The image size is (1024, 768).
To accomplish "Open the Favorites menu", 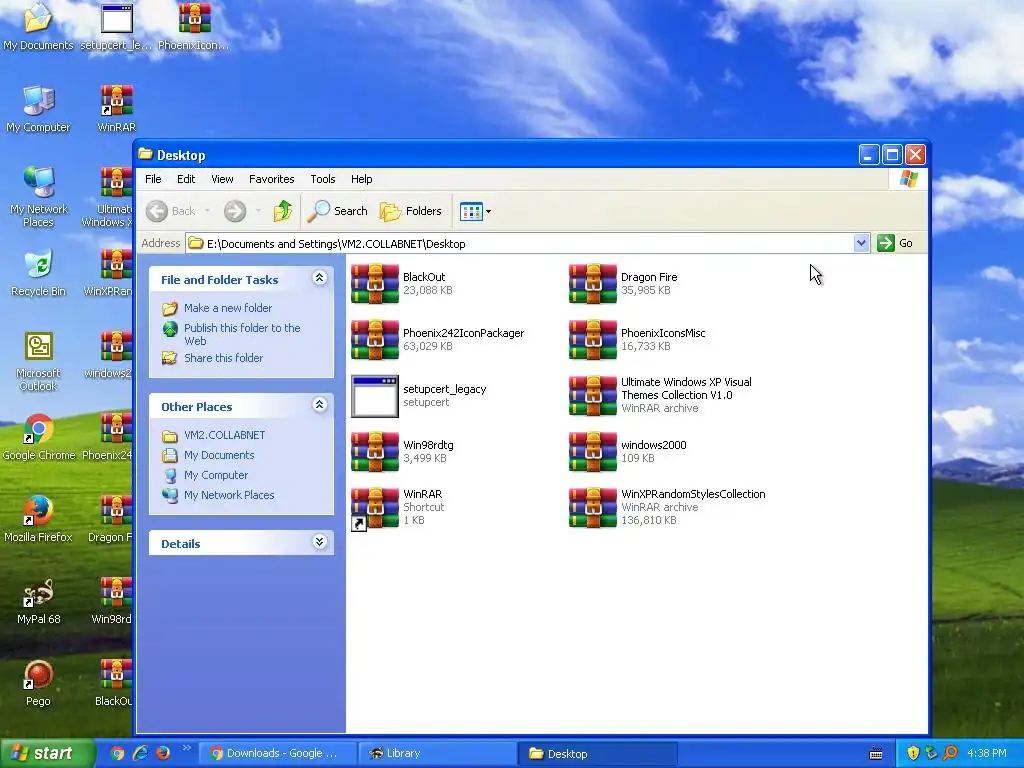I will pyautogui.click(x=272, y=179).
